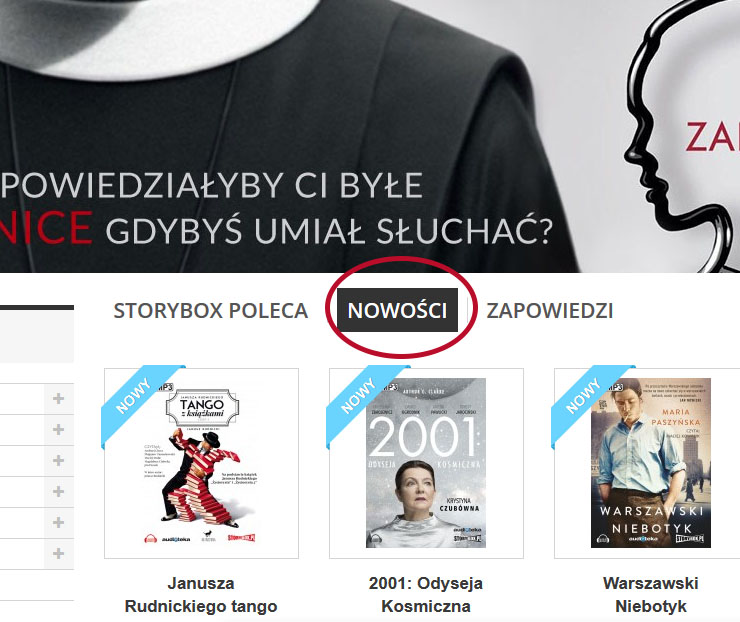Viewport: 740px width, 622px height.
Task: Open the Warszawski Niebotyk cover image
Action: [651, 463]
